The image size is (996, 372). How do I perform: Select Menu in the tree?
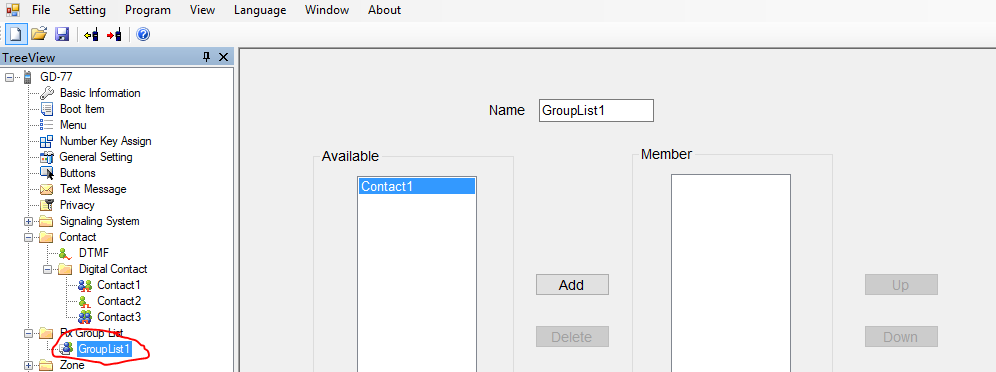coord(73,125)
